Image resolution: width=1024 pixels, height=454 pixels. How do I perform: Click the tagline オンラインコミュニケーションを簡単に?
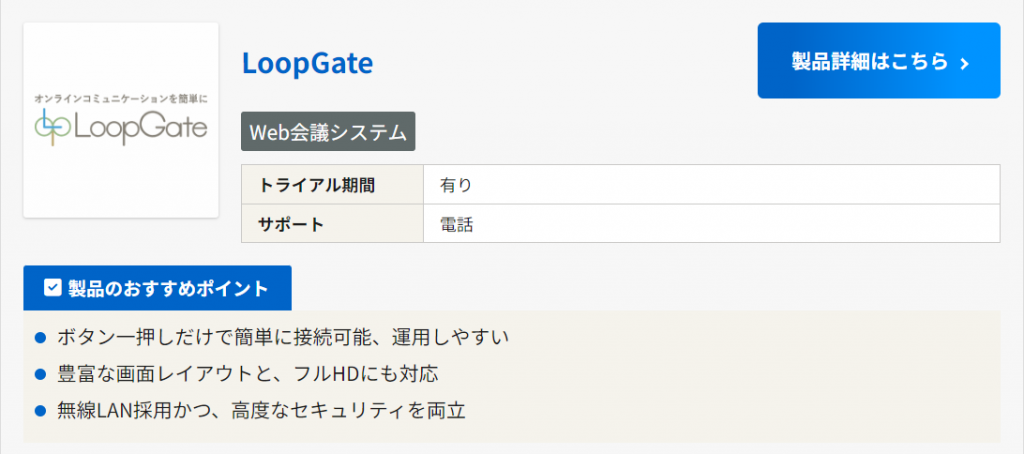pos(120,98)
